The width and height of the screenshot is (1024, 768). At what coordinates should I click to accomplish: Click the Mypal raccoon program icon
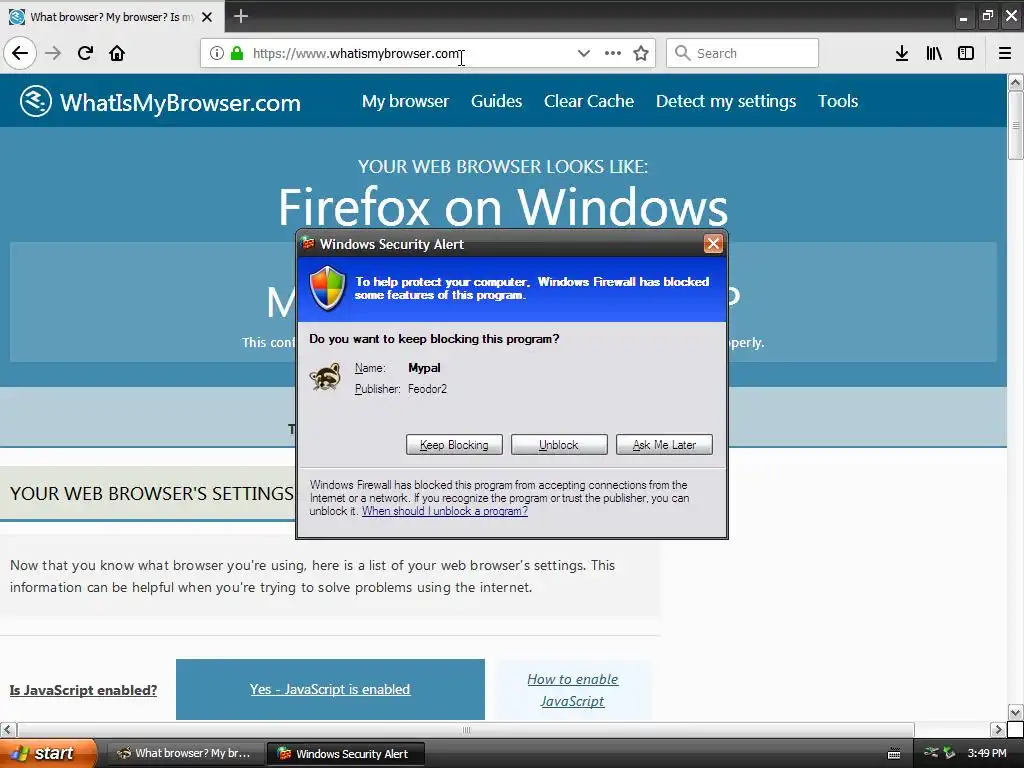tap(325, 377)
